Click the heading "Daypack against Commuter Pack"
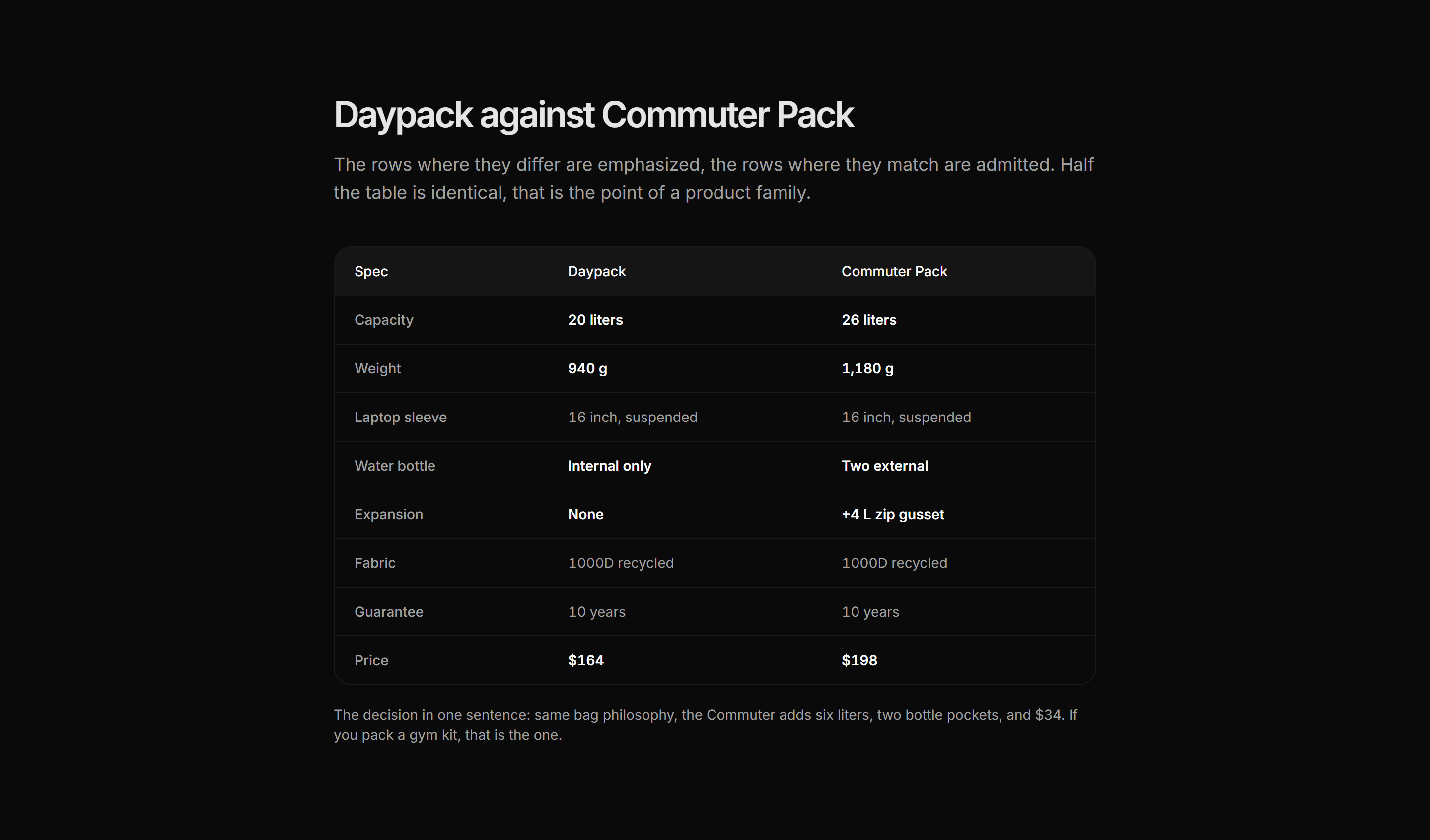The image size is (1430, 840). pyautogui.click(x=593, y=115)
